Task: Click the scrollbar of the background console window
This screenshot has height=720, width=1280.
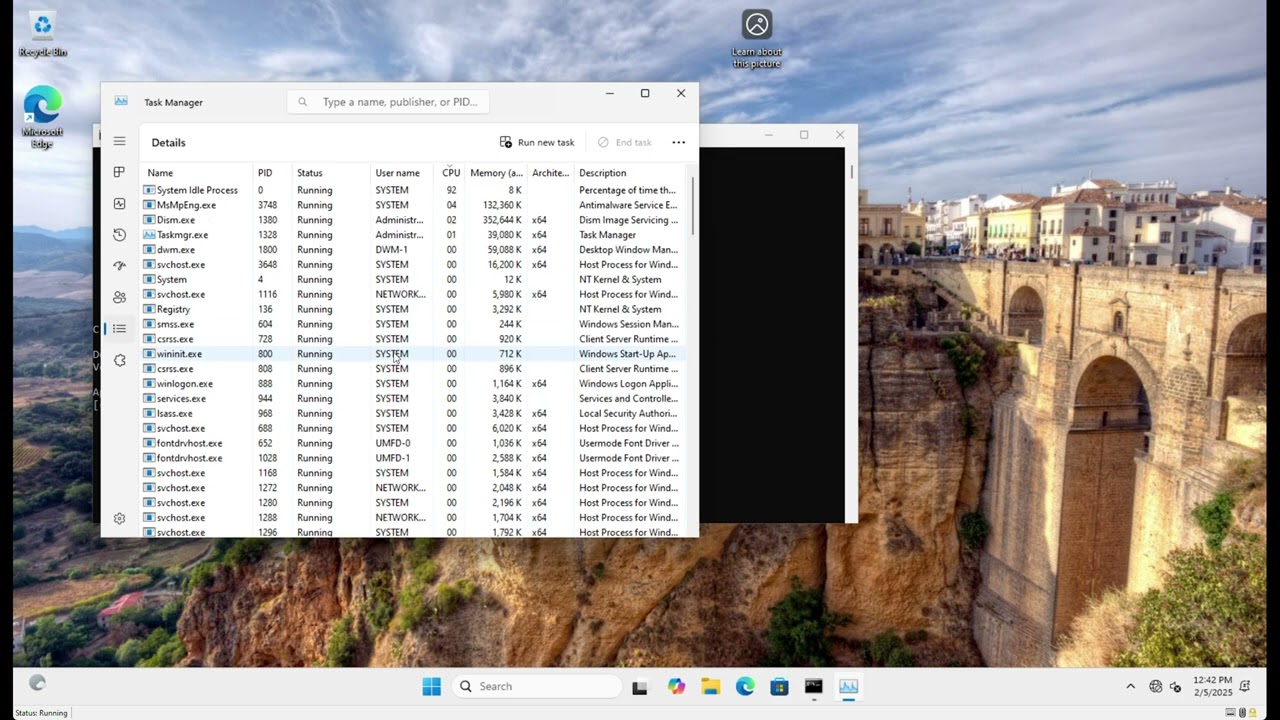Action: 851,172
